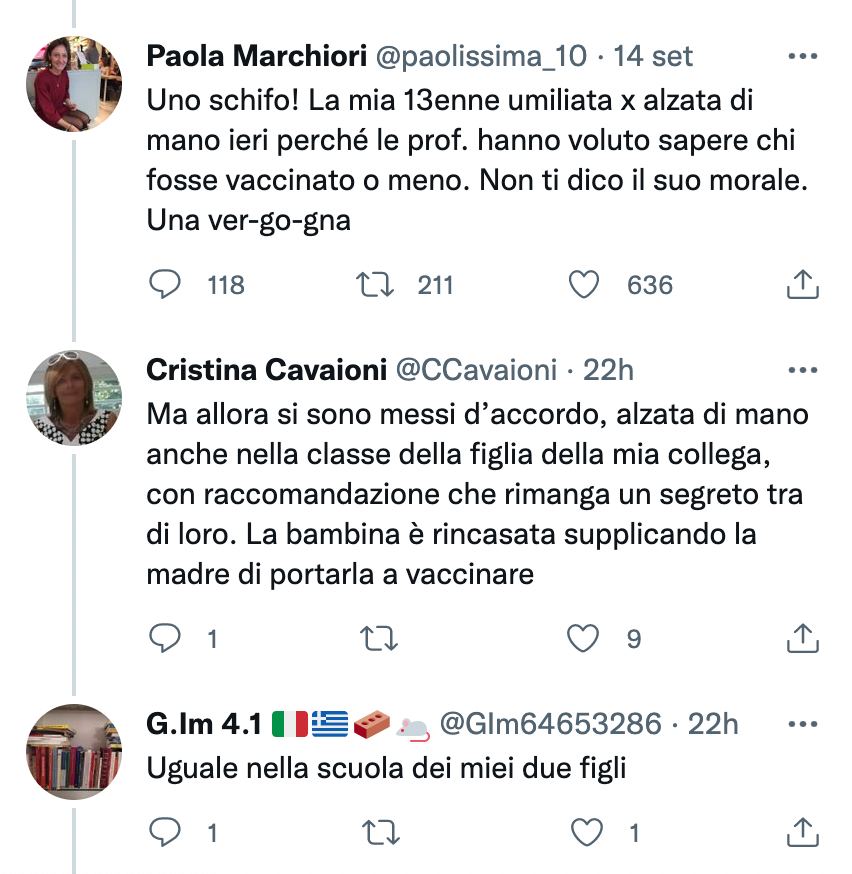Like Paola Marchiori's tweet with 636 likes
This screenshot has height=874, width=852.
coord(583,284)
